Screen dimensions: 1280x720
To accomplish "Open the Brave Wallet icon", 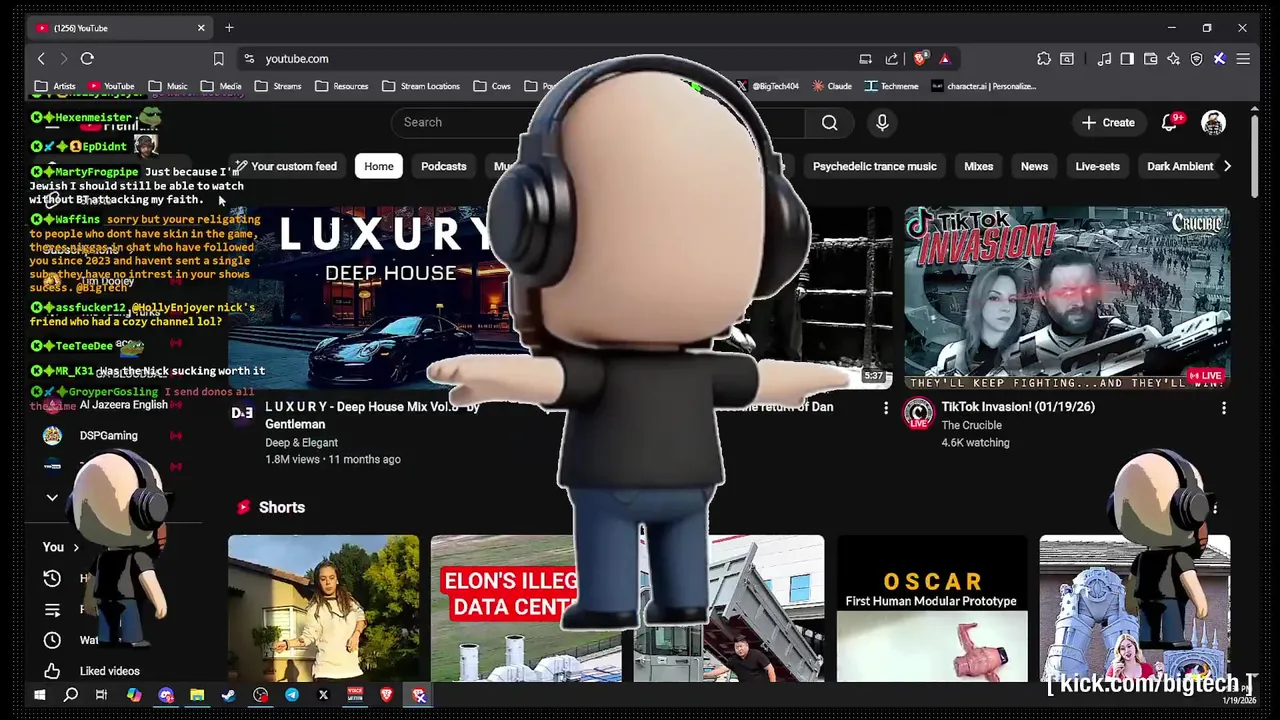I will pos(1150,59).
